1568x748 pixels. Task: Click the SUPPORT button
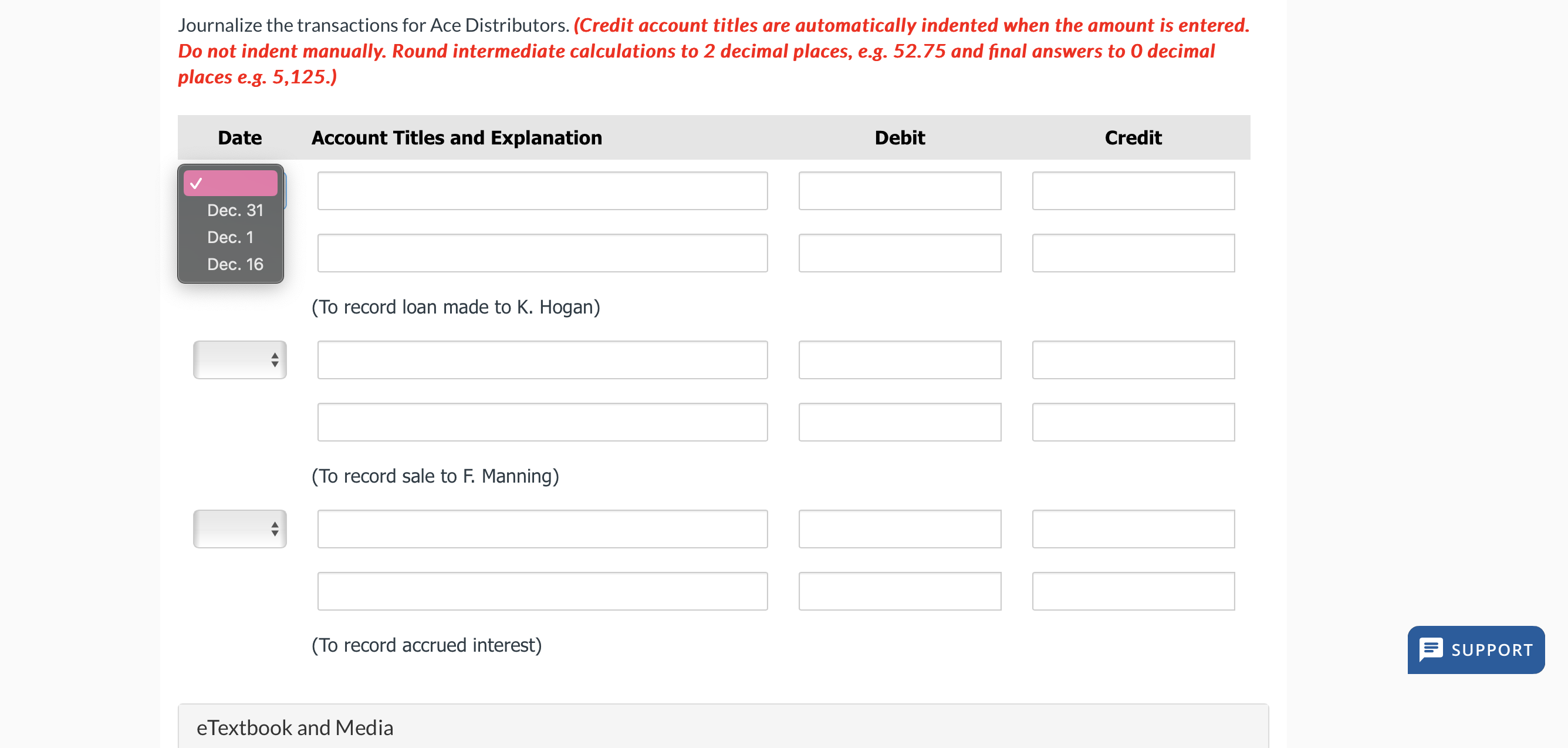tap(1475, 649)
